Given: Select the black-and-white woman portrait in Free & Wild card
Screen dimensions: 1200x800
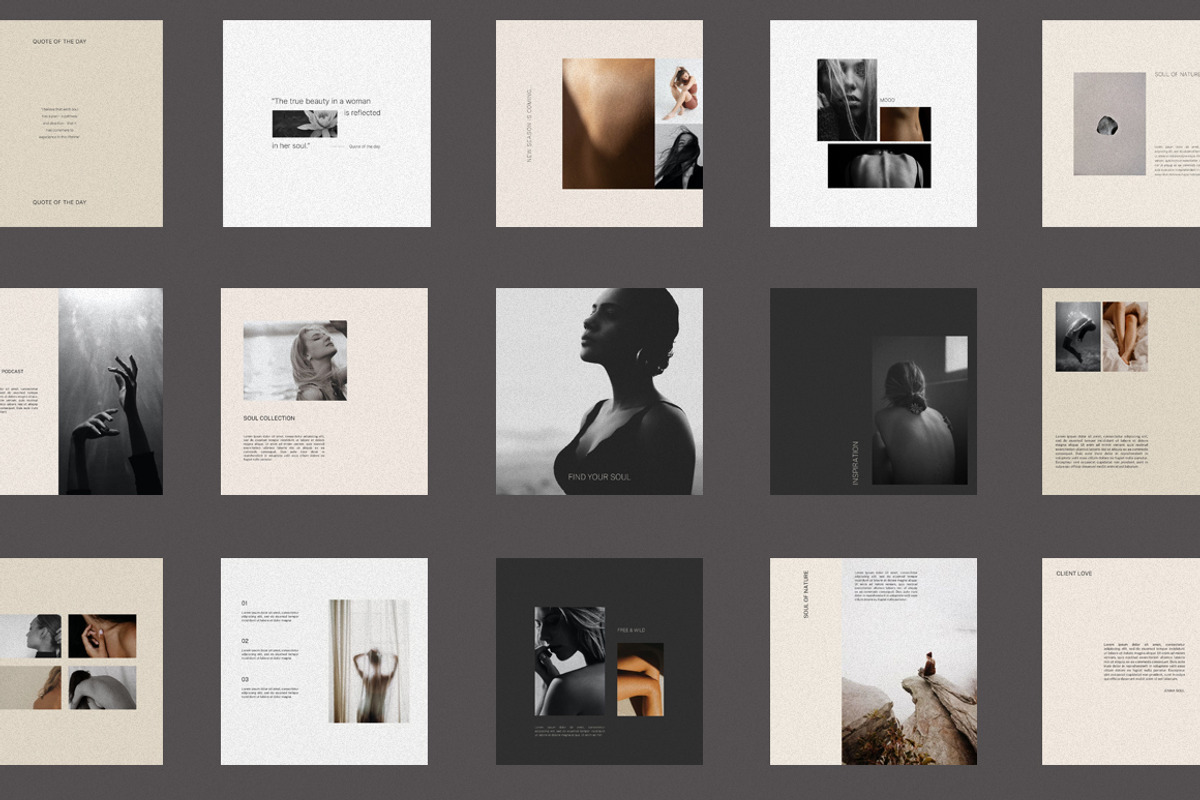Looking at the screenshot, I should point(569,661).
